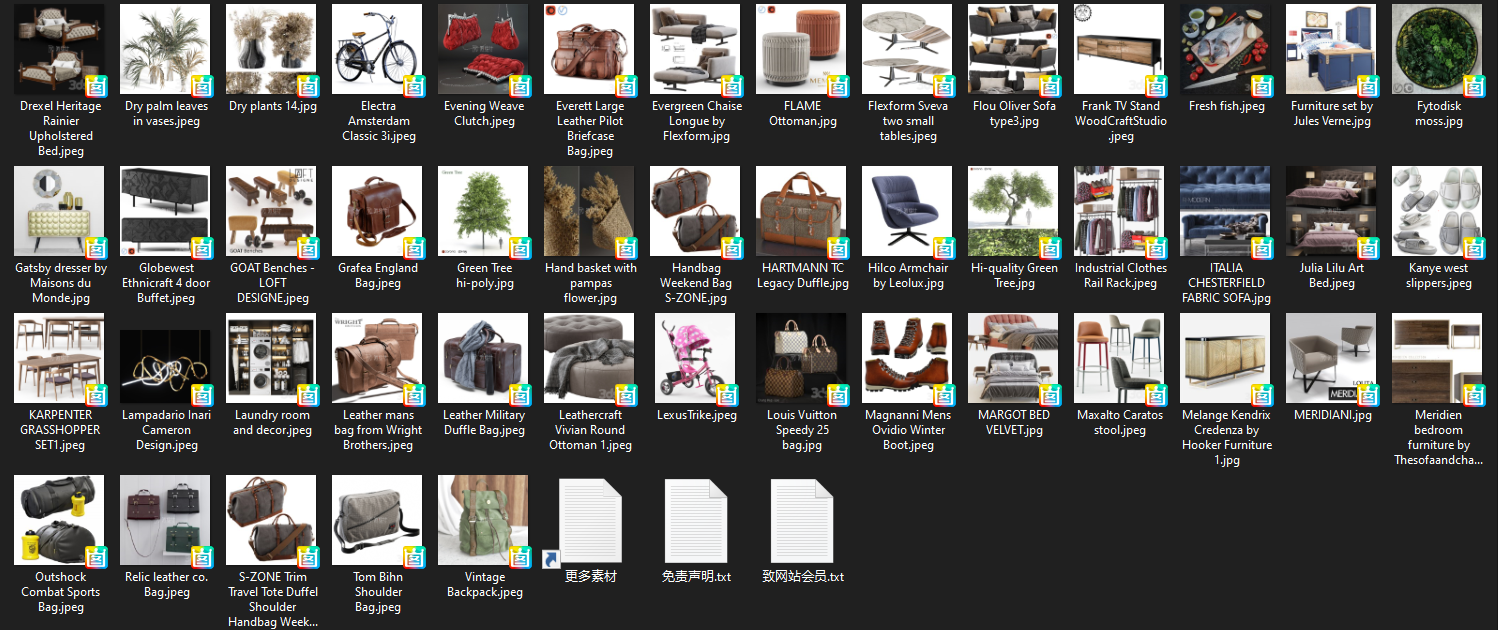Select Green Tree hi-poly.jpg image
The image size is (1498, 630).
click(484, 211)
